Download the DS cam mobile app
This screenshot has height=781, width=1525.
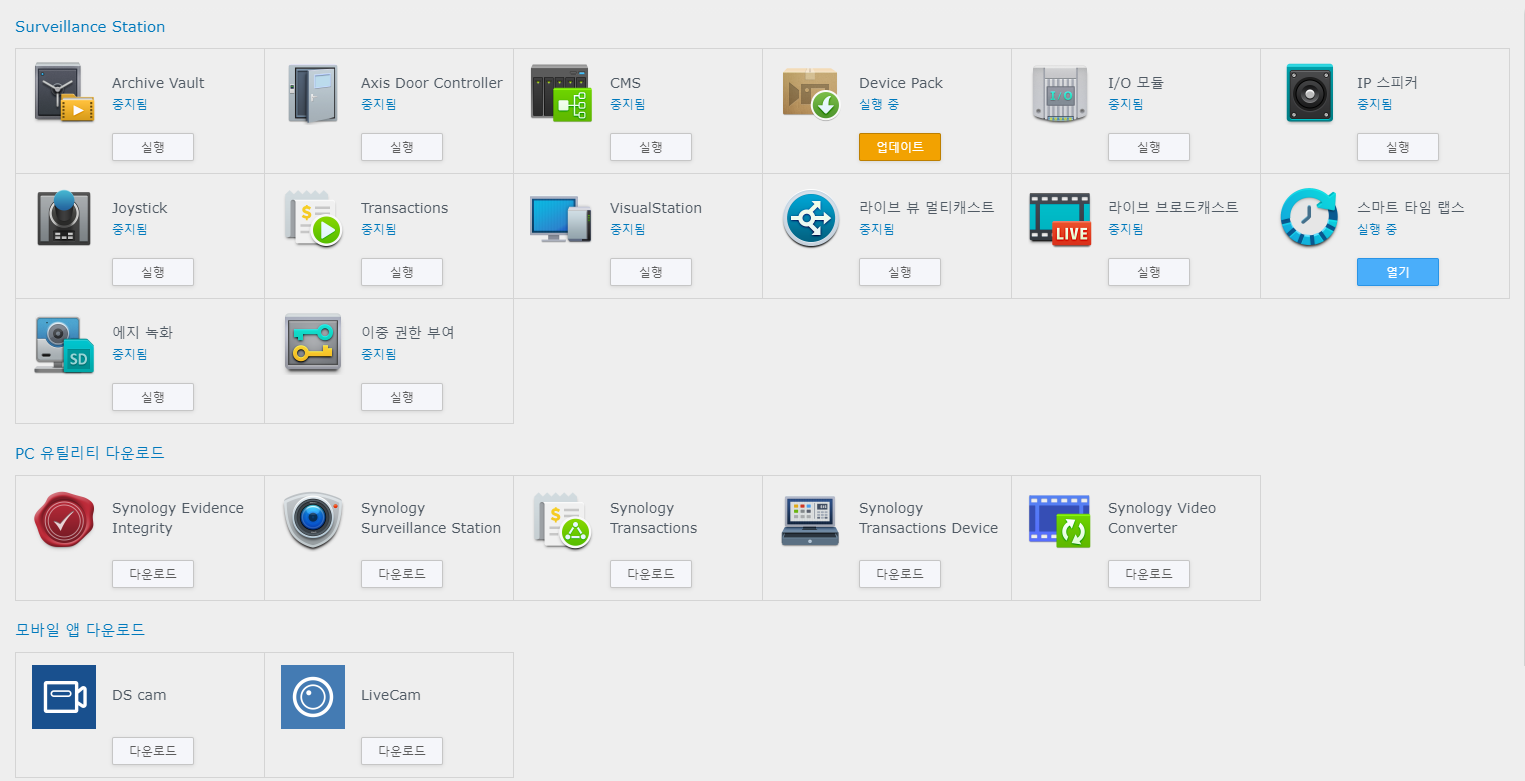point(153,751)
